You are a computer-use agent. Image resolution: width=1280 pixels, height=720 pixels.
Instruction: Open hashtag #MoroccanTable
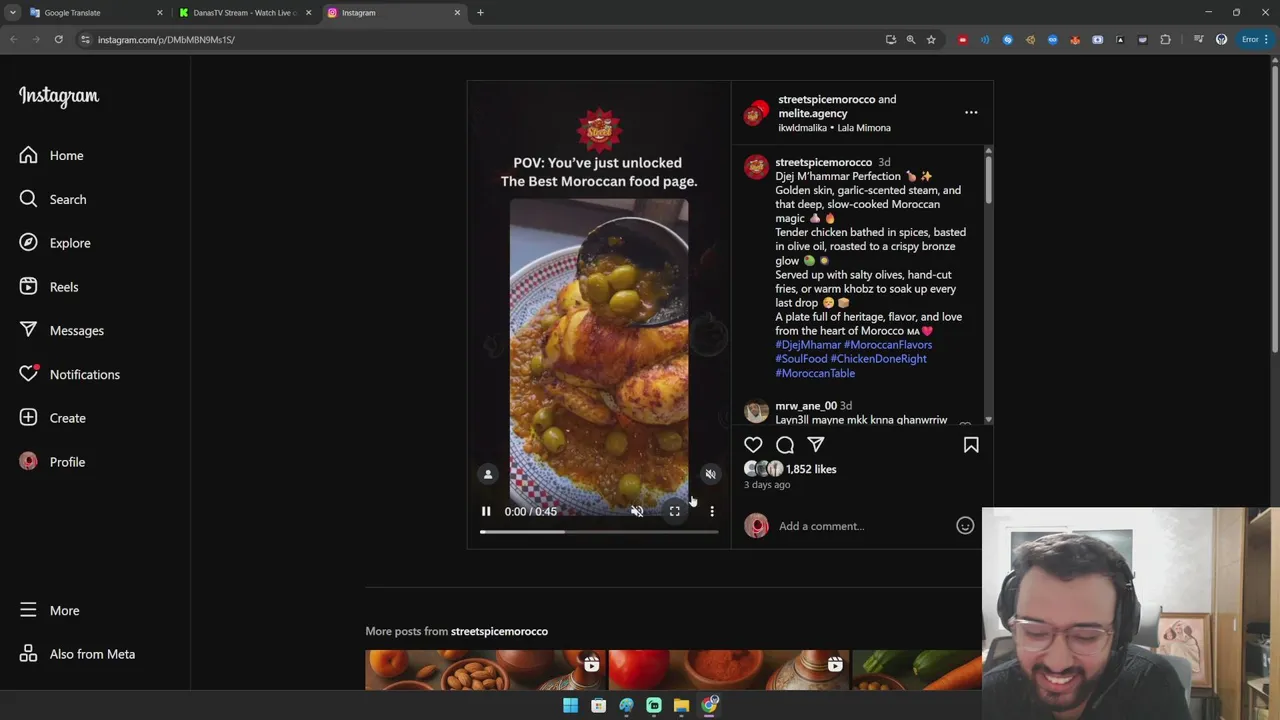pyautogui.click(x=815, y=373)
